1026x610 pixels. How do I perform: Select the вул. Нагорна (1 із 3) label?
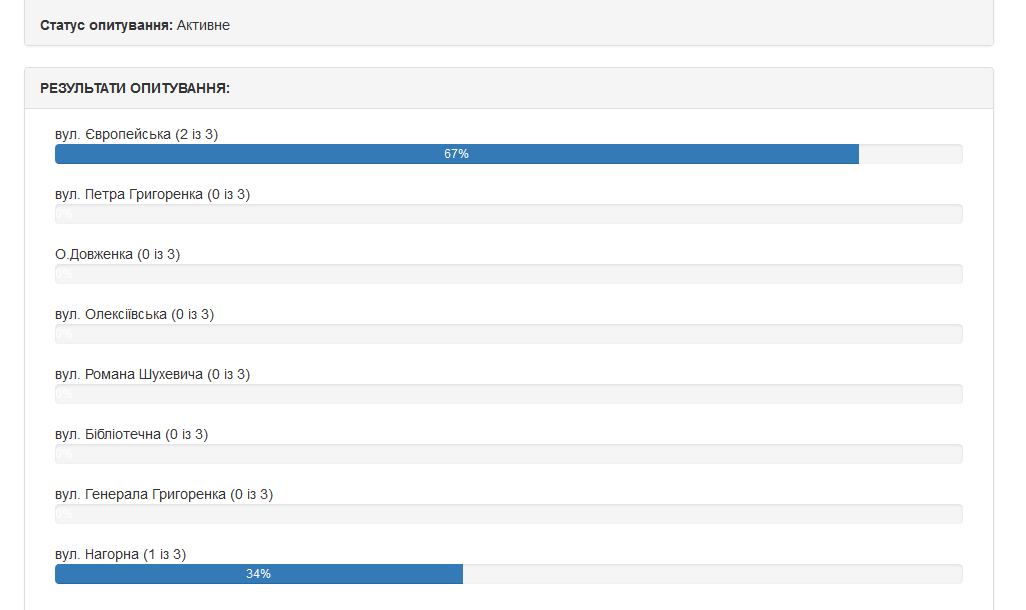[x=120, y=554]
